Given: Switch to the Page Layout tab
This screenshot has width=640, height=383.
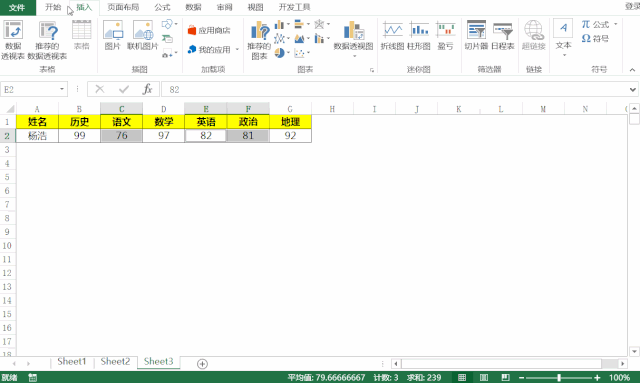Looking at the screenshot, I should tap(123, 7).
